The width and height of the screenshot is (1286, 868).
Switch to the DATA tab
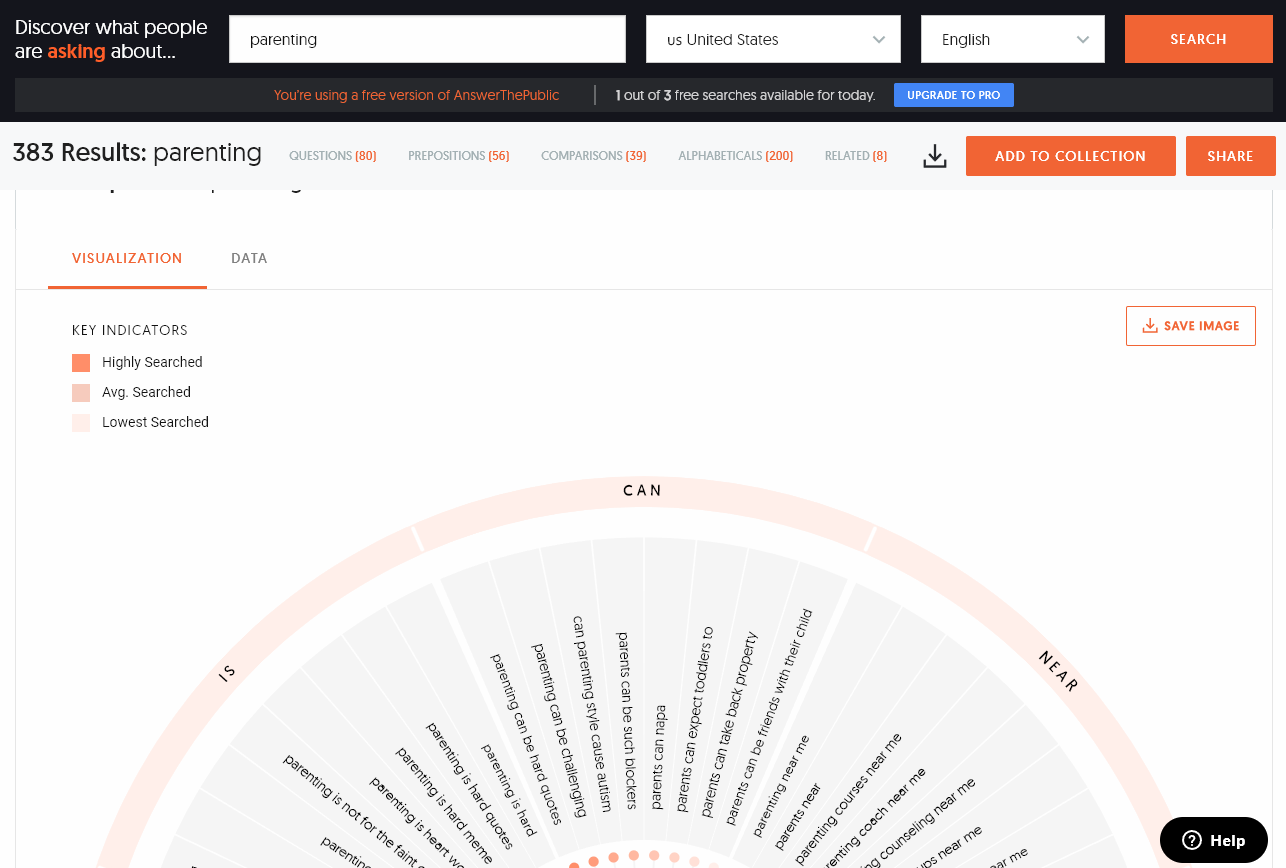(248, 258)
